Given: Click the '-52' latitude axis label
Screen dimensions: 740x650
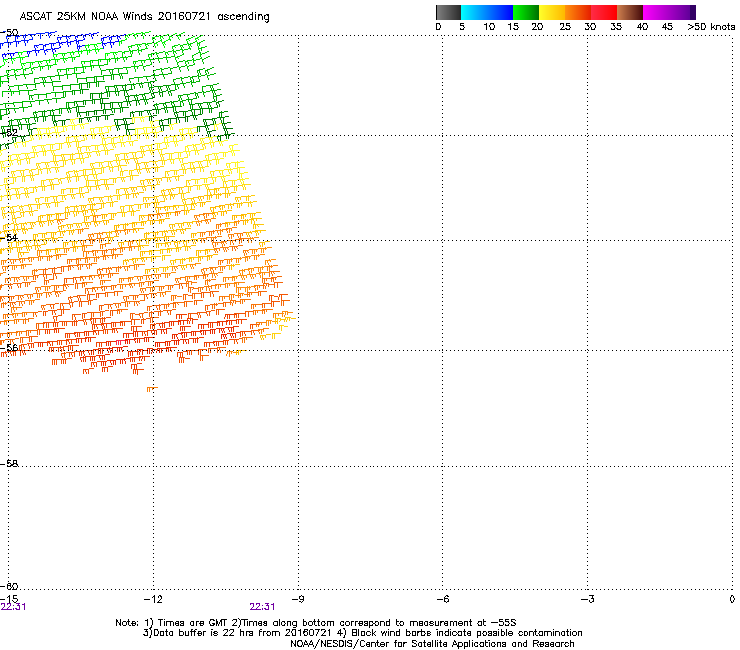Looking at the screenshot, I should coord(9,133).
